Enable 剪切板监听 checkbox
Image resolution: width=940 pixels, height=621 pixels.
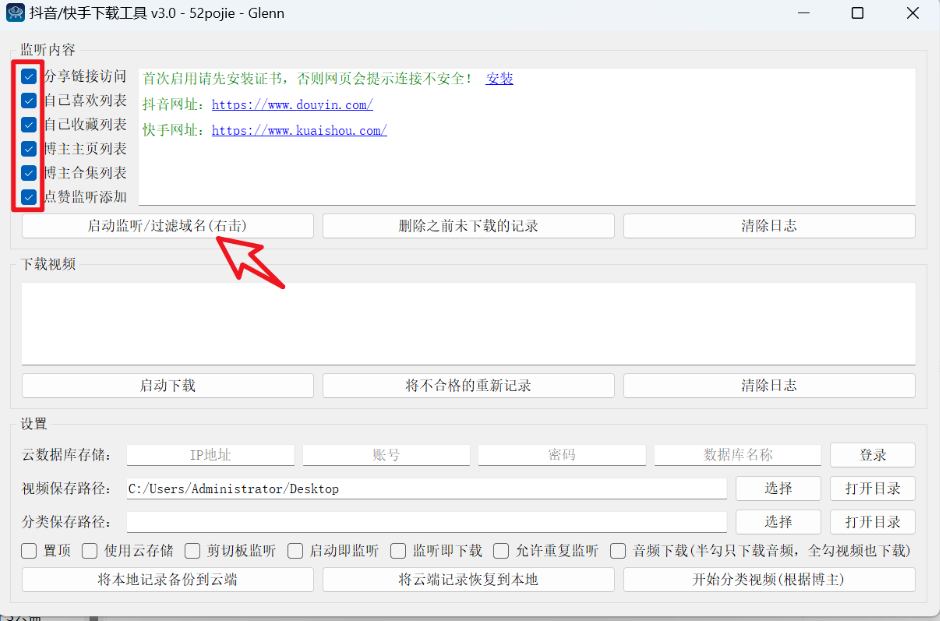click(192, 551)
